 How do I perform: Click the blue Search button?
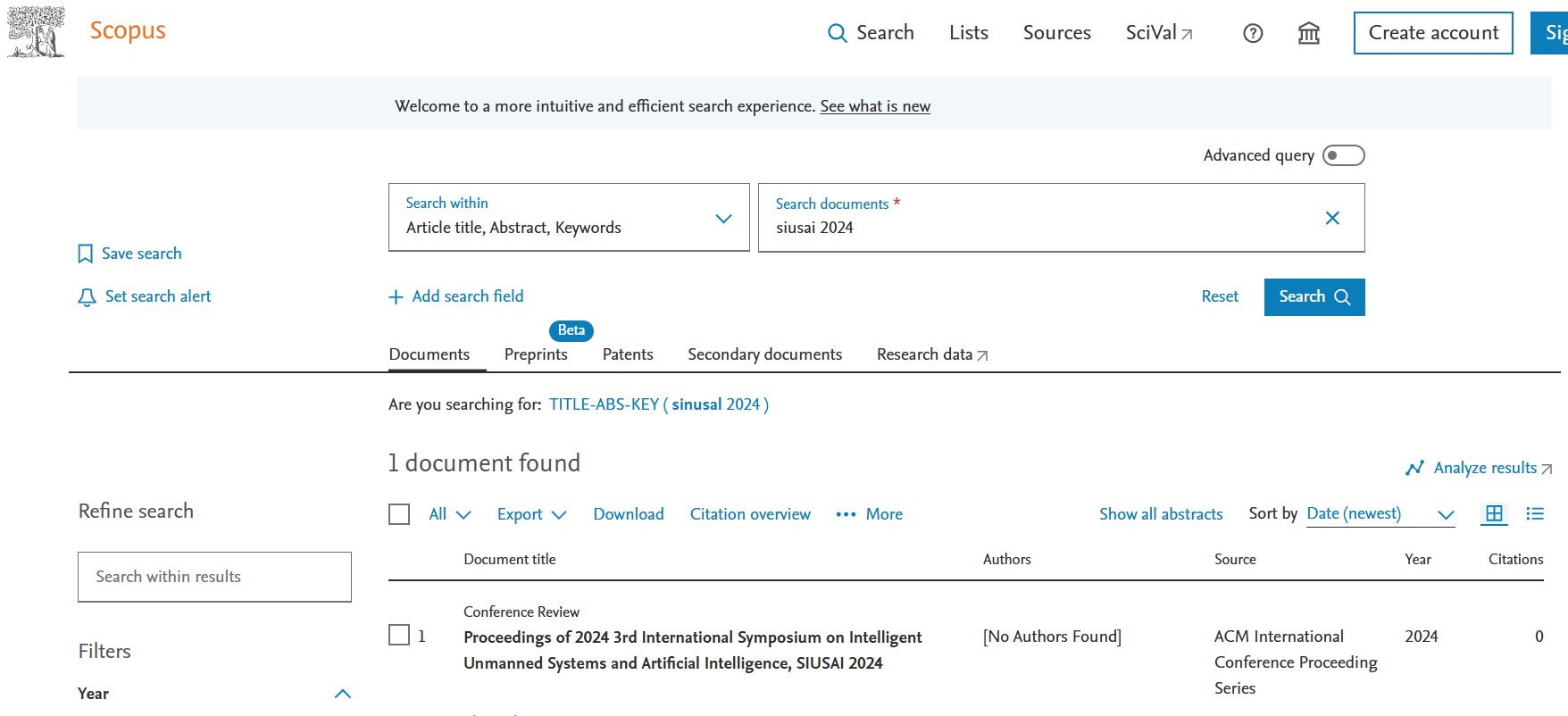[x=1314, y=297]
